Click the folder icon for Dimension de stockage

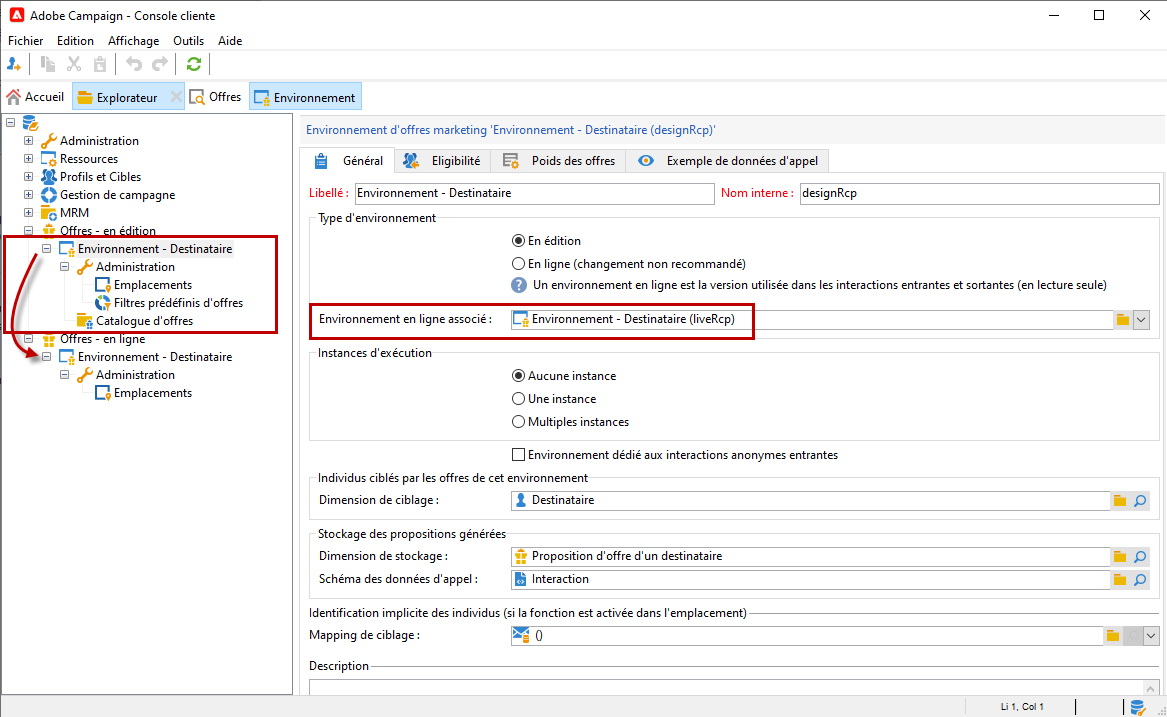click(x=1119, y=556)
